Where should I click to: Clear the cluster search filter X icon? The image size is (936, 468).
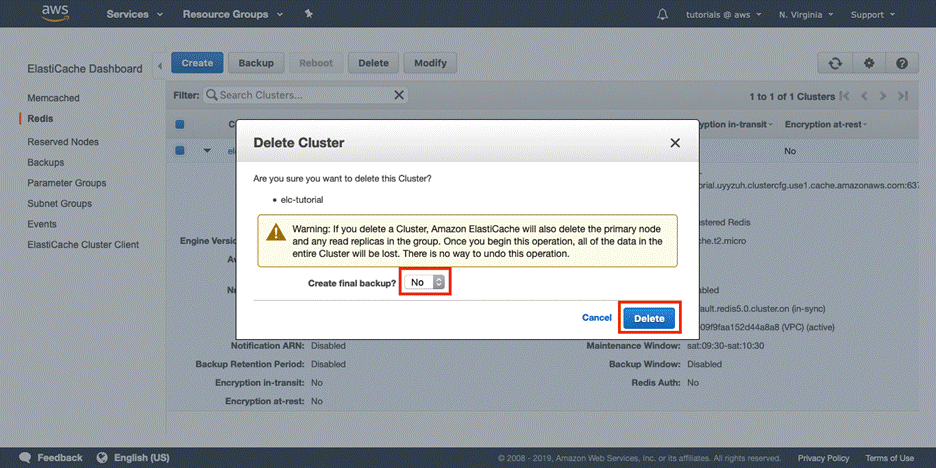point(399,95)
